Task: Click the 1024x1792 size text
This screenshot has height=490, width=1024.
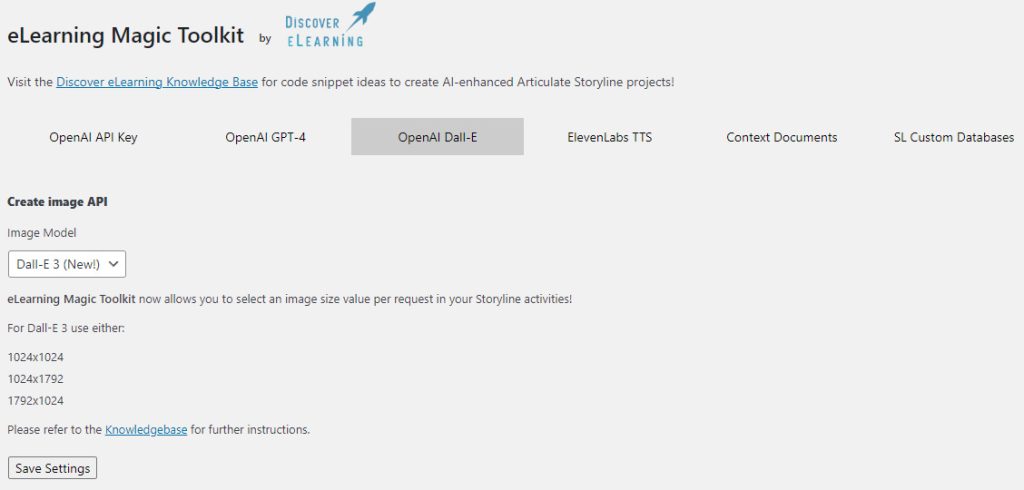Action: (x=36, y=379)
